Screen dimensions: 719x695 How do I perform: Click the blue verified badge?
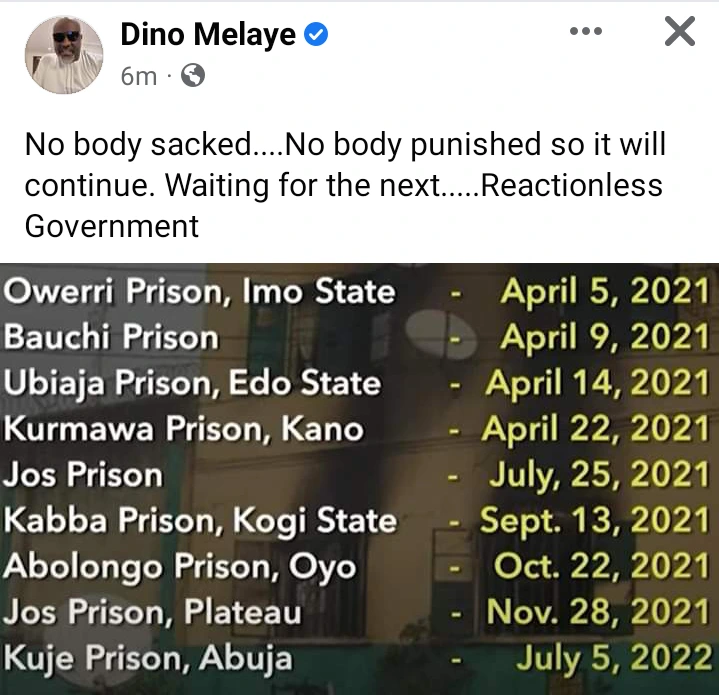pos(317,36)
